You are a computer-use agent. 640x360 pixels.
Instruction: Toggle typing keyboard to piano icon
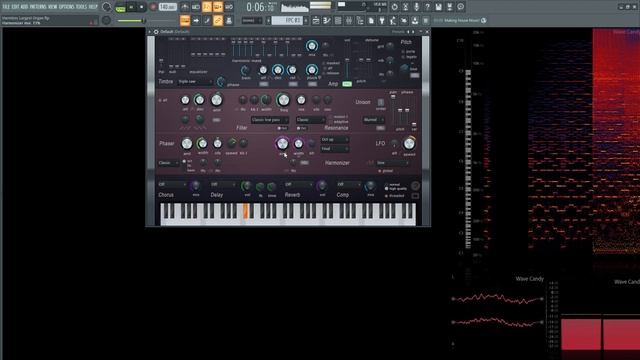tap(185, 20)
